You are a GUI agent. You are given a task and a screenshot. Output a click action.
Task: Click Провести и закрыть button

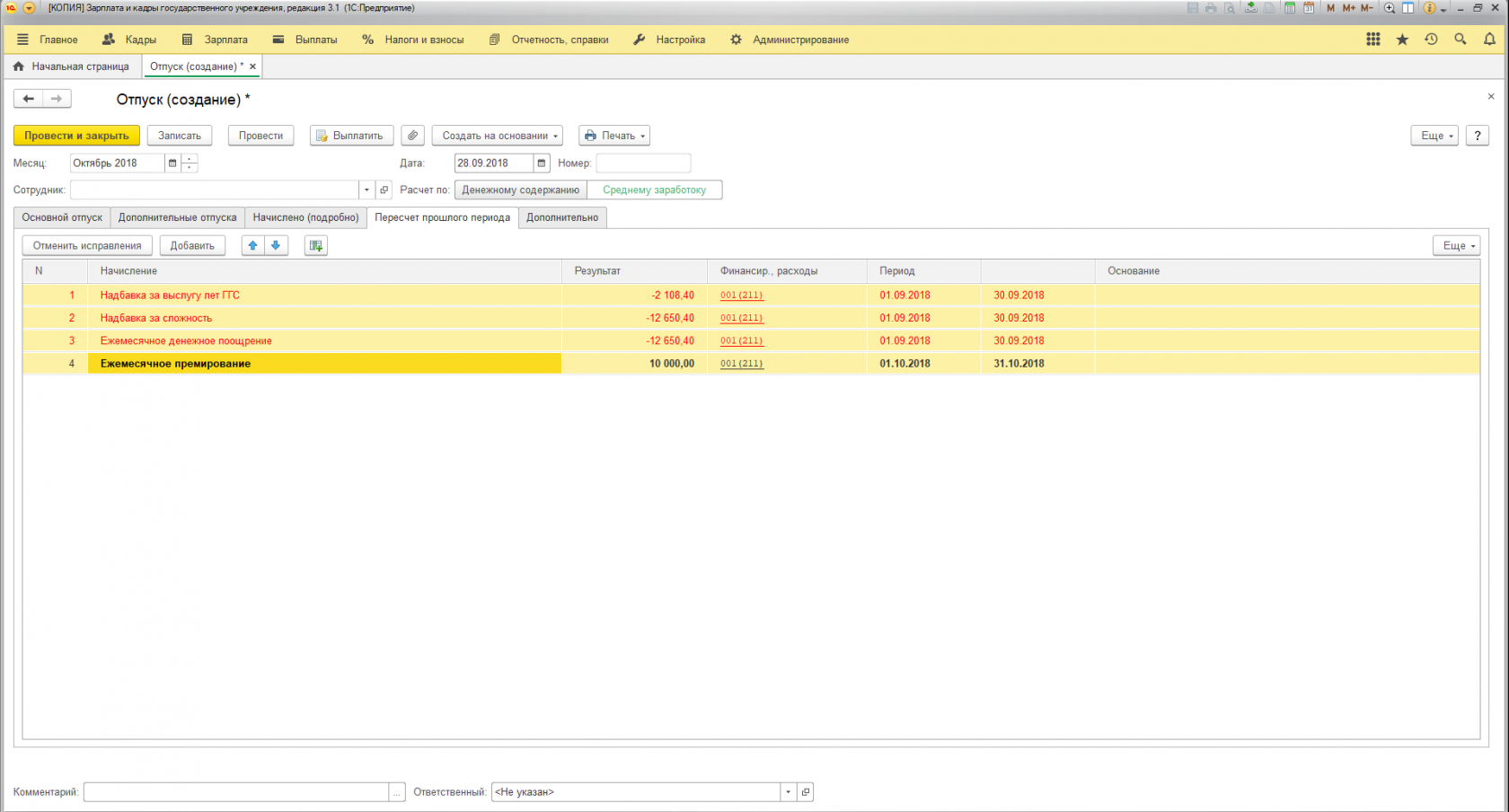tap(76, 136)
